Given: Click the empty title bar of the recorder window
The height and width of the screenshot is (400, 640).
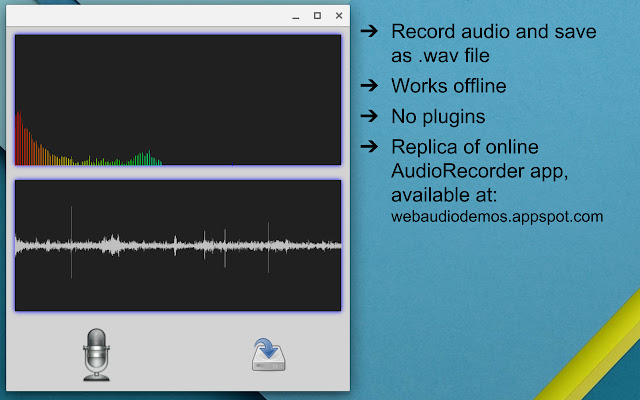Looking at the screenshot, I should click(147, 16).
